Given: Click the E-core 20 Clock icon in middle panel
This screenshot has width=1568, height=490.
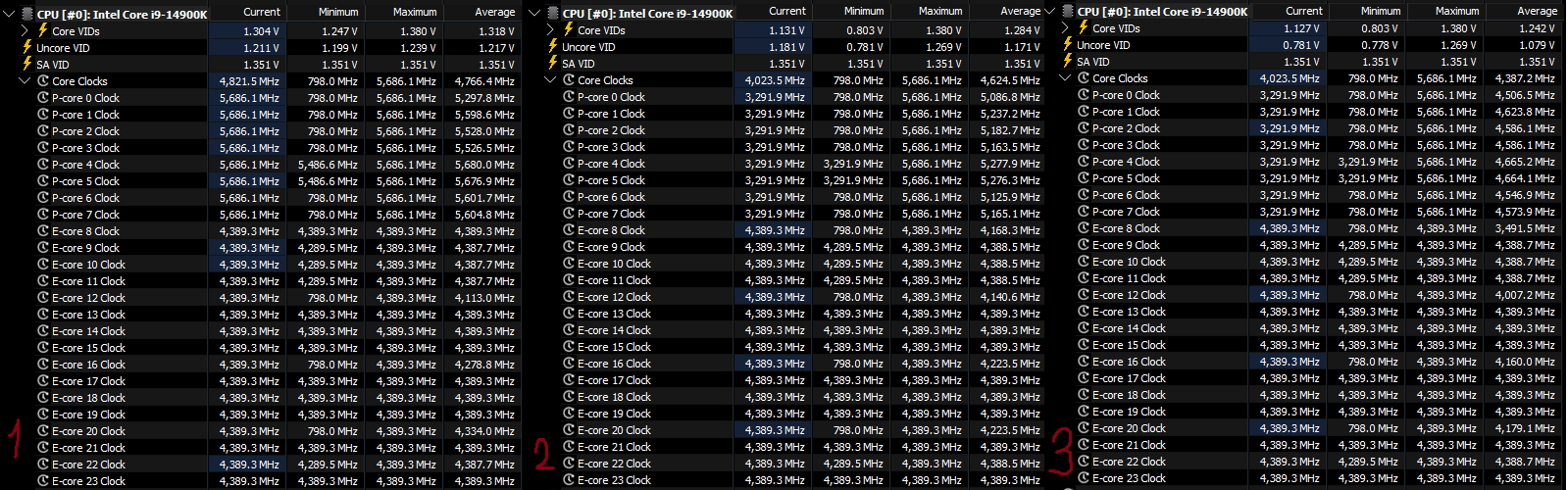Looking at the screenshot, I should [569, 430].
